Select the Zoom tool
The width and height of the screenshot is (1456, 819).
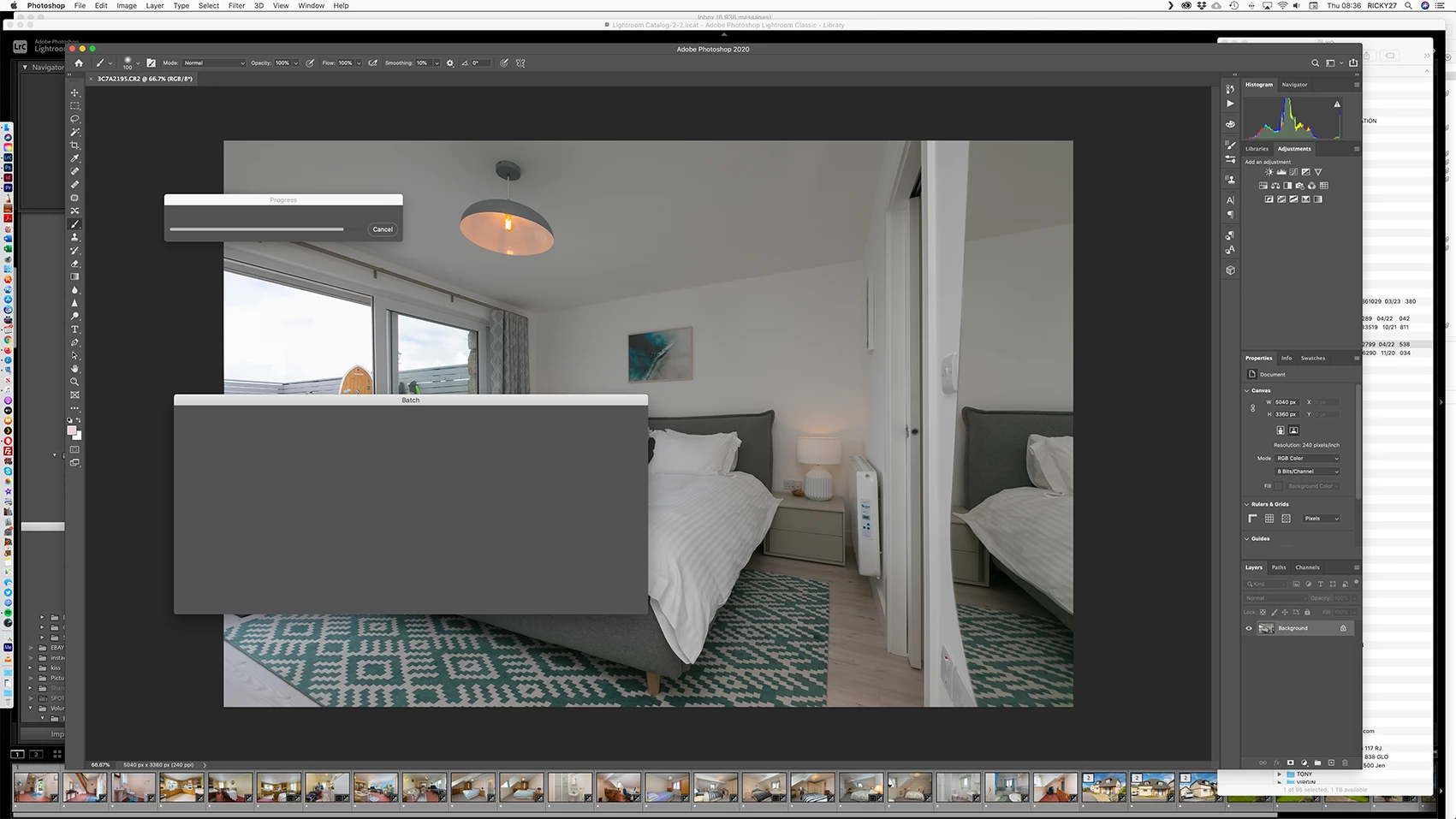coord(74,382)
